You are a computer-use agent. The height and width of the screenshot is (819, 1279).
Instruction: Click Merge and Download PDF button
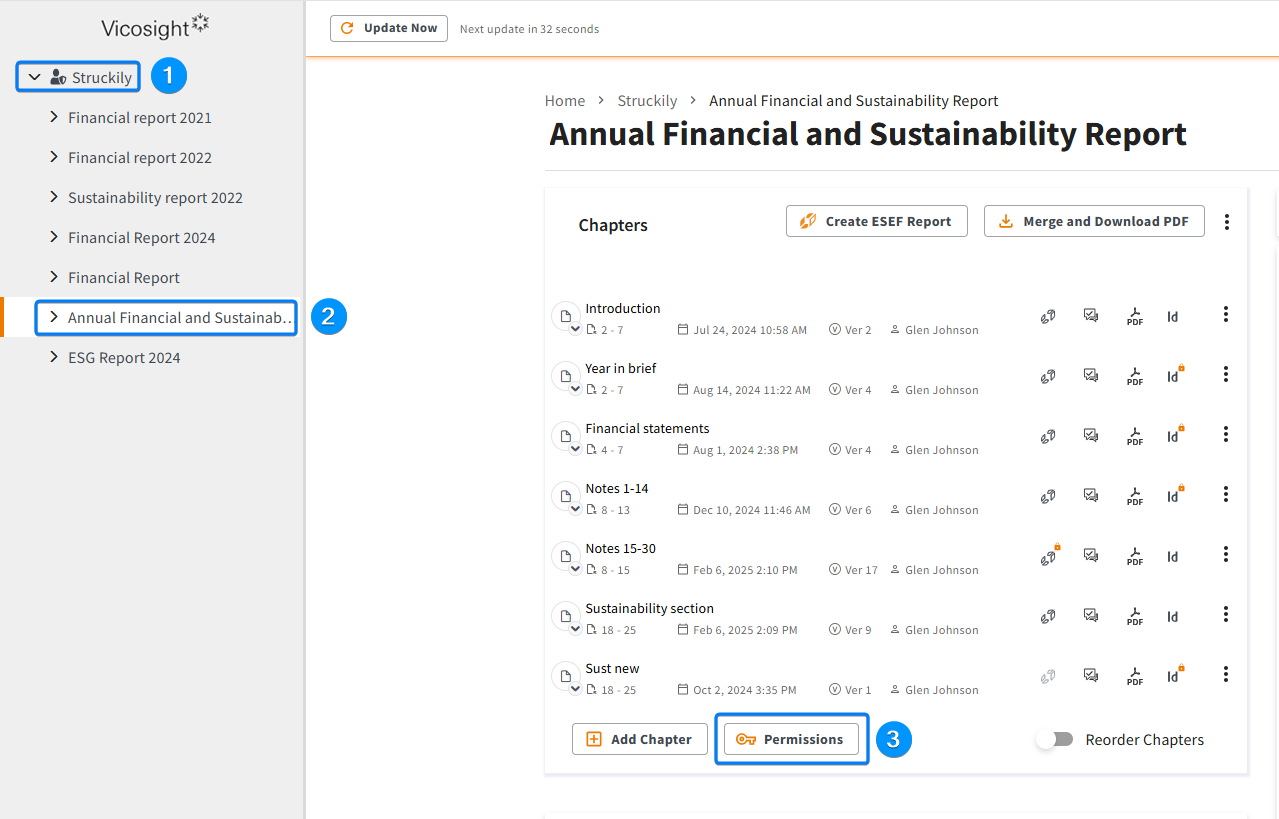point(1094,221)
